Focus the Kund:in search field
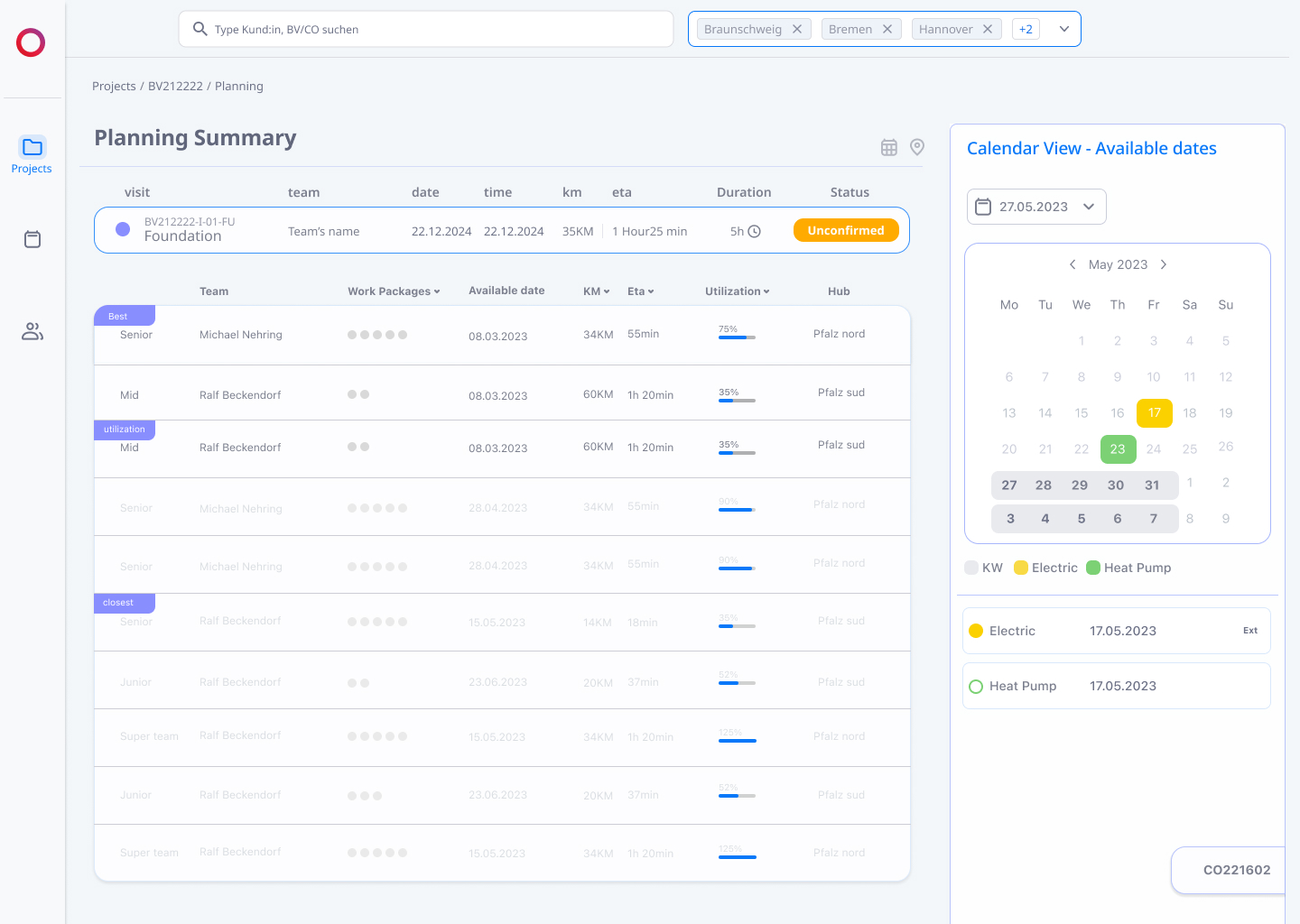This screenshot has height=924, width=1300. click(x=426, y=29)
